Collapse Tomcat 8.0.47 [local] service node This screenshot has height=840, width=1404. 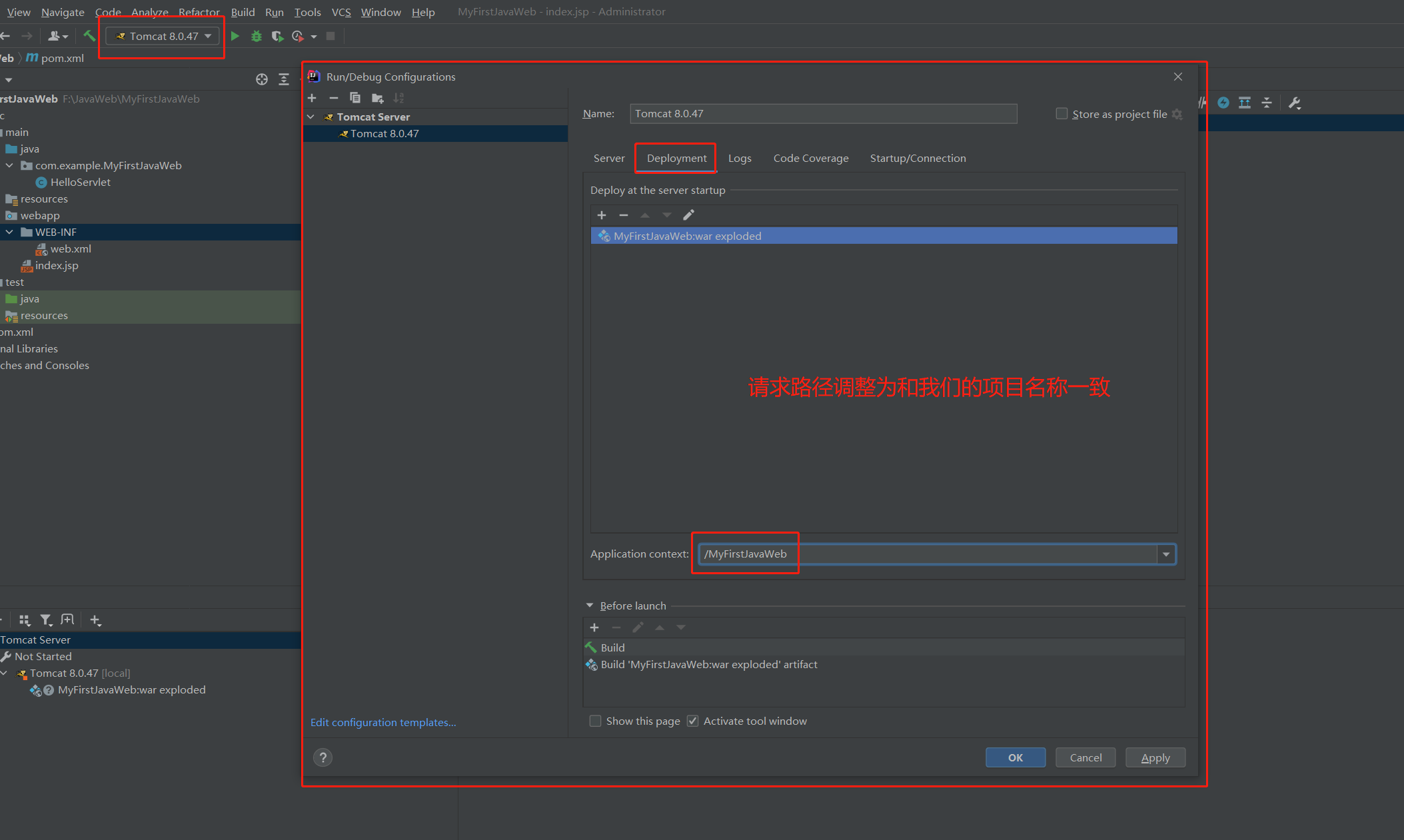(x=4, y=673)
